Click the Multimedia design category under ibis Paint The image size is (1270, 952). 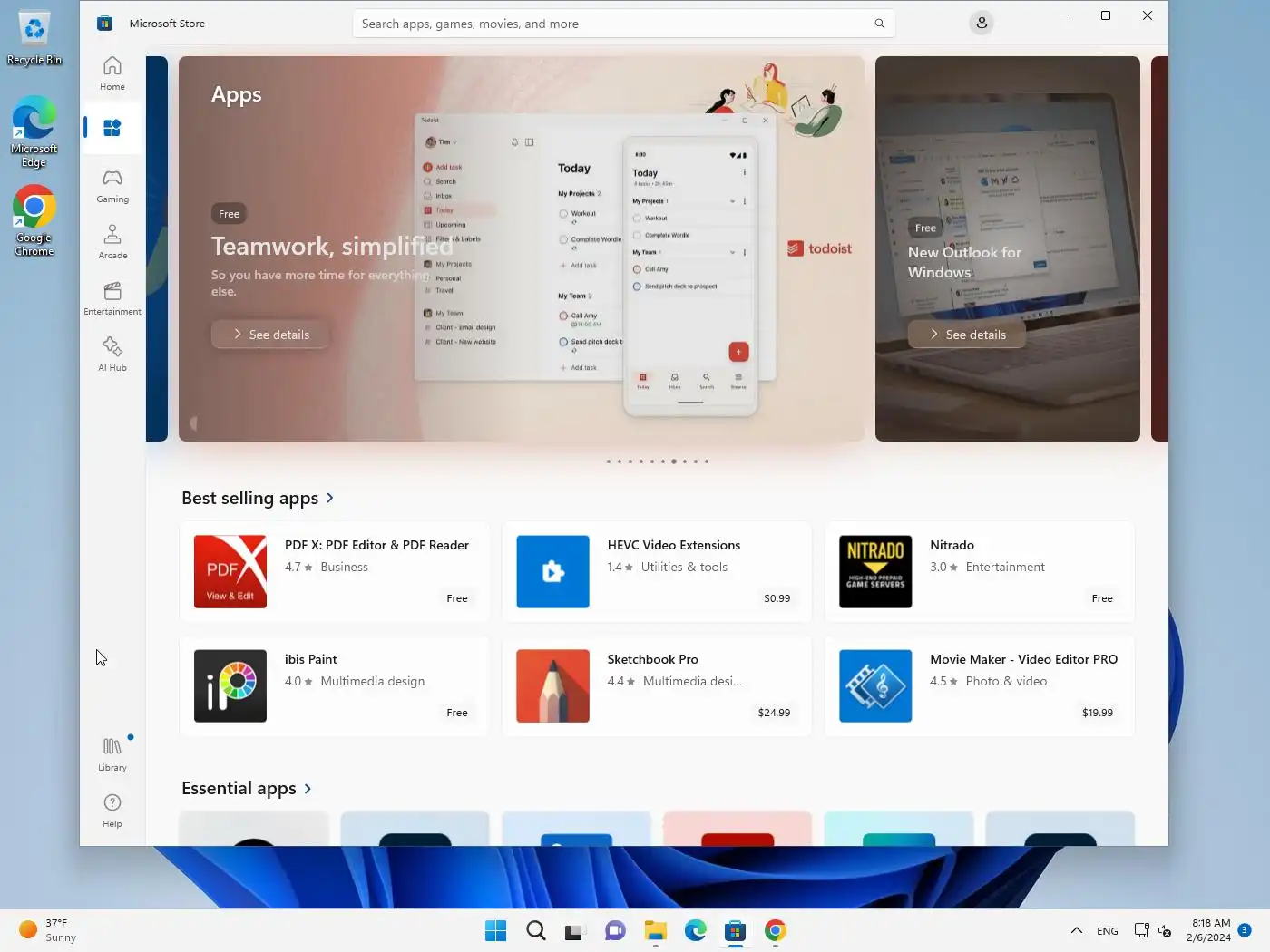coord(372,681)
